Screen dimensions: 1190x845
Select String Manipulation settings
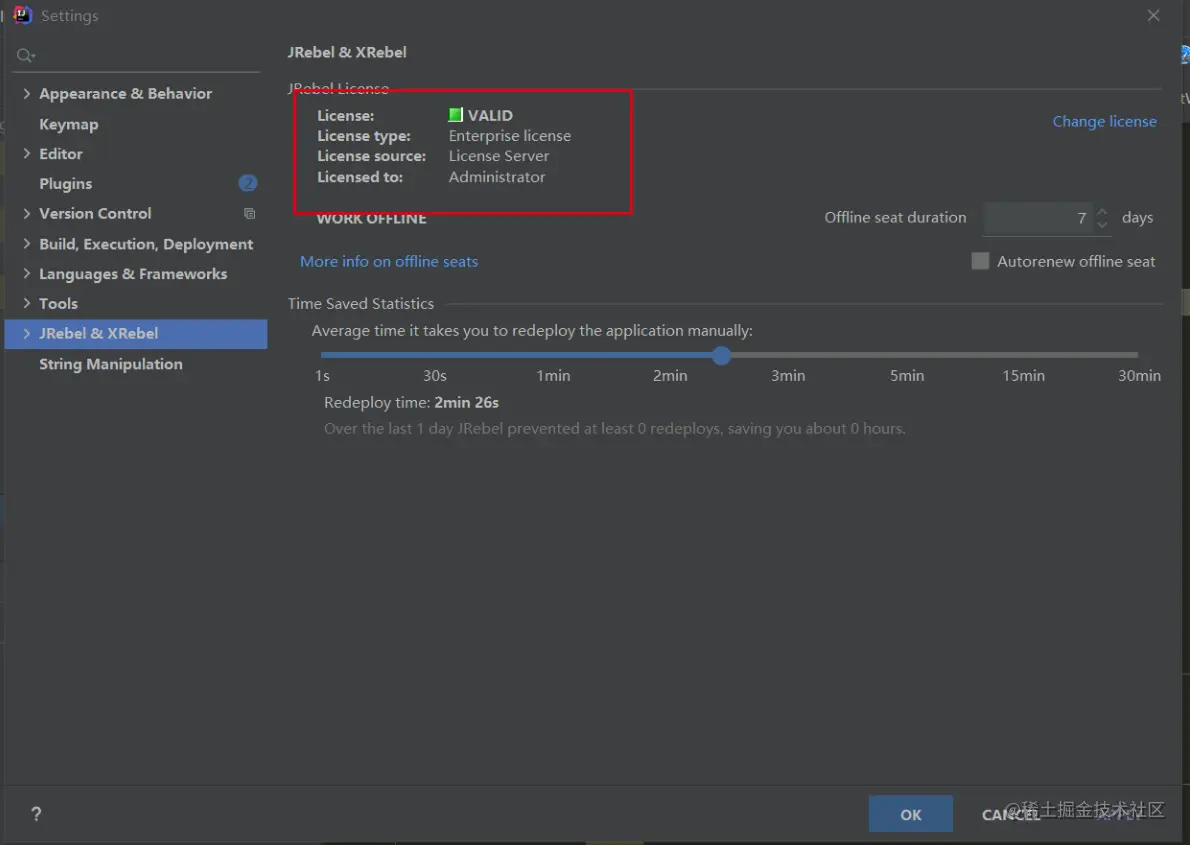111,364
